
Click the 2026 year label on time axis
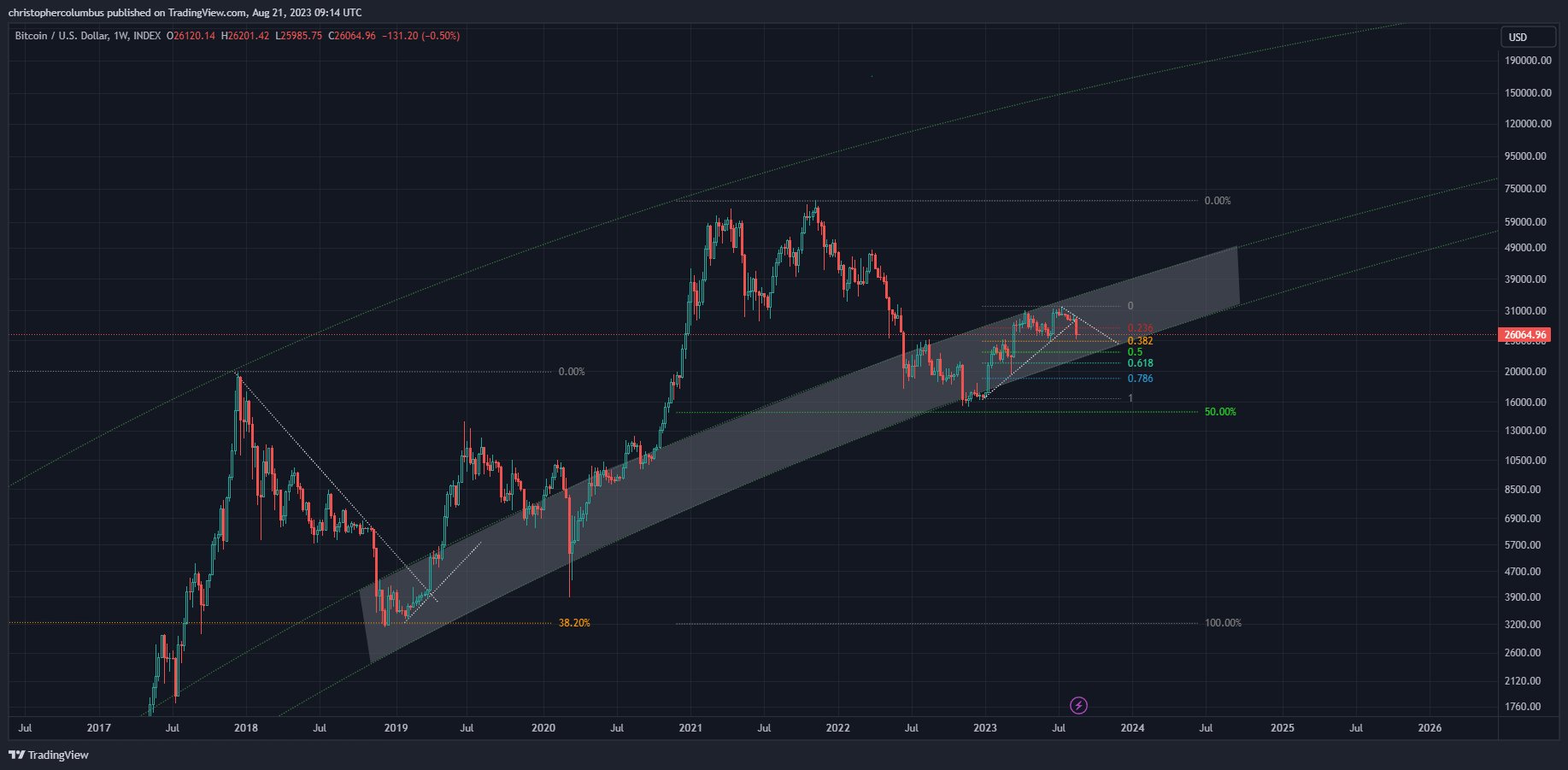tap(1430, 728)
